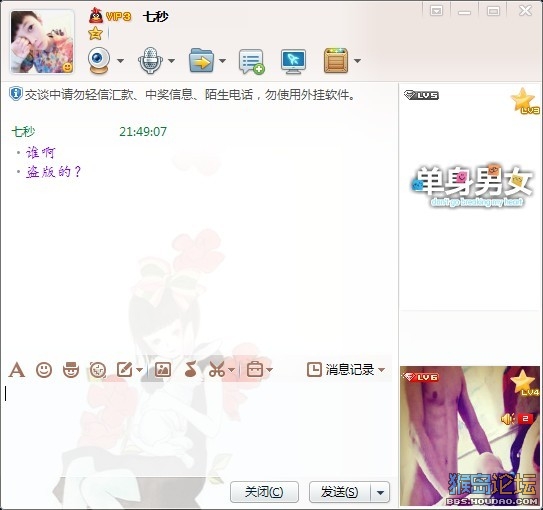The width and height of the screenshot is (543, 510).
Task: Open the font settings A icon
Action: point(17,370)
